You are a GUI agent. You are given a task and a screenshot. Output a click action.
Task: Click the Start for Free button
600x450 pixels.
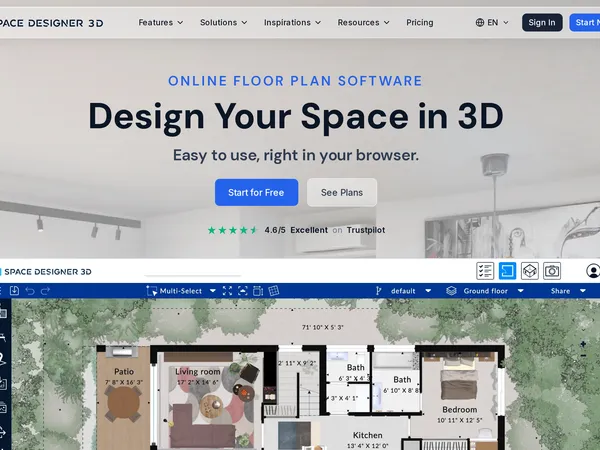point(256,192)
